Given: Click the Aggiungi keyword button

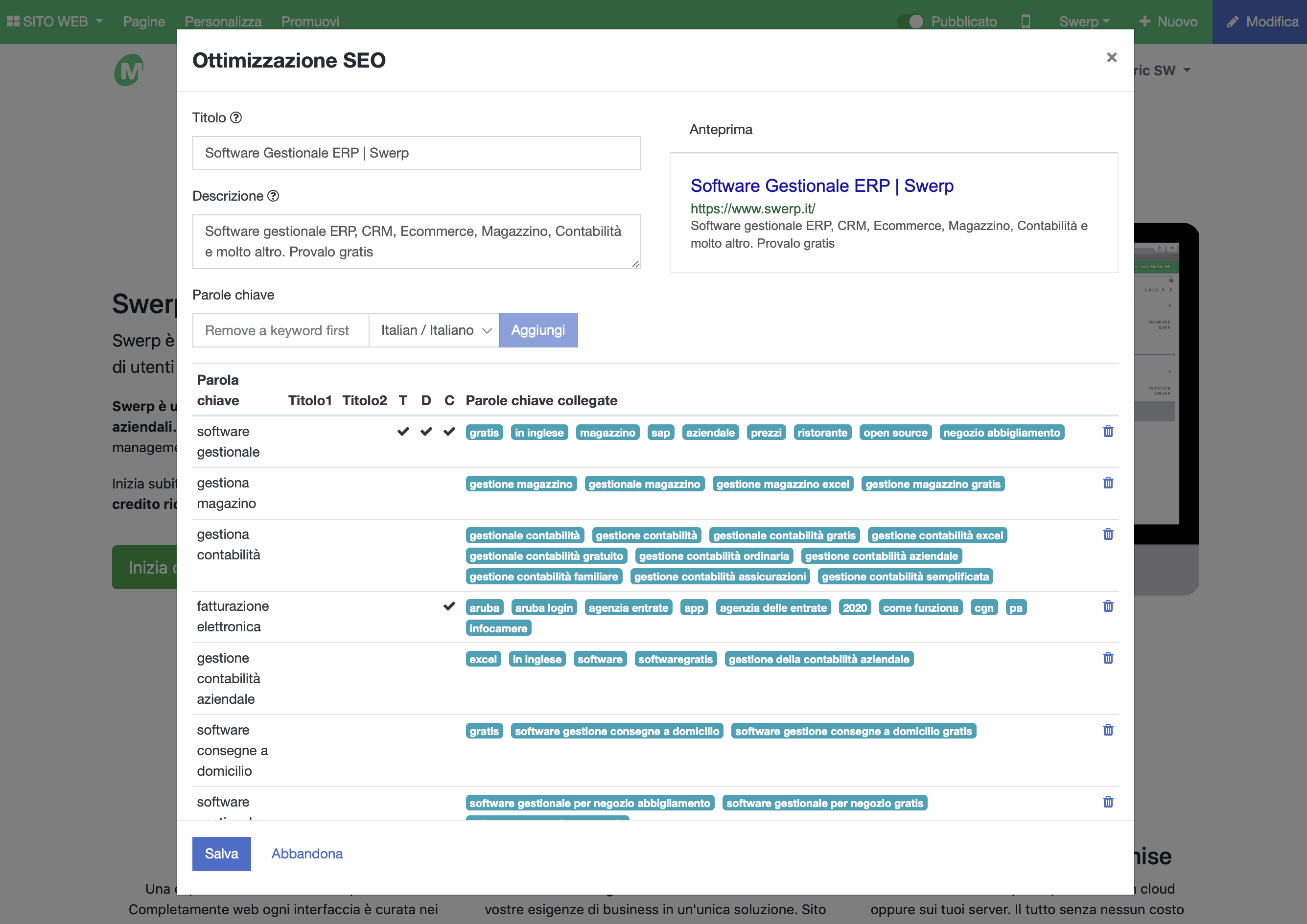Looking at the screenshot, I should pos(538,330).
